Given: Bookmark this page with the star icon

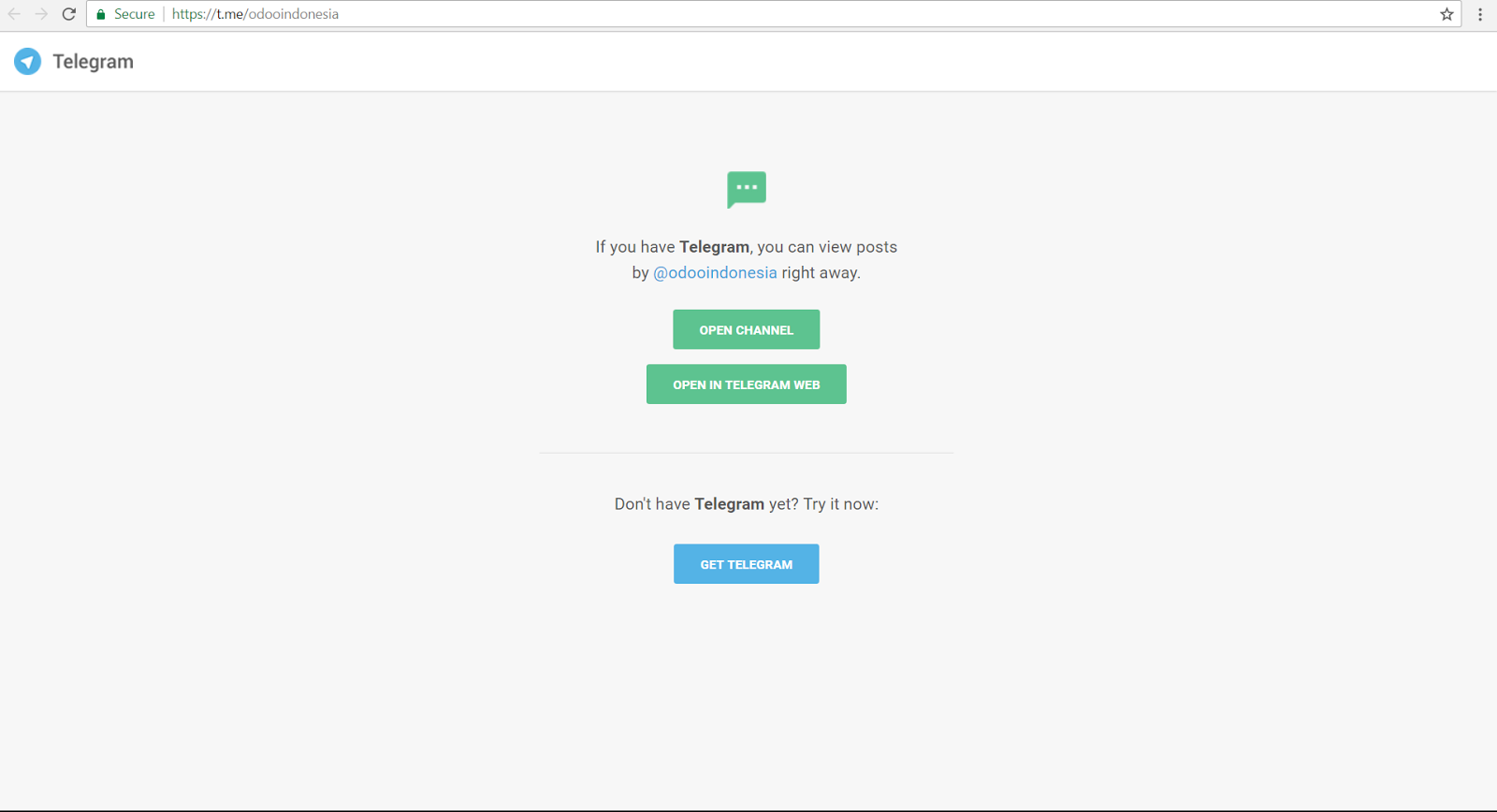Looking at the screenshot, I should 1446,14.
